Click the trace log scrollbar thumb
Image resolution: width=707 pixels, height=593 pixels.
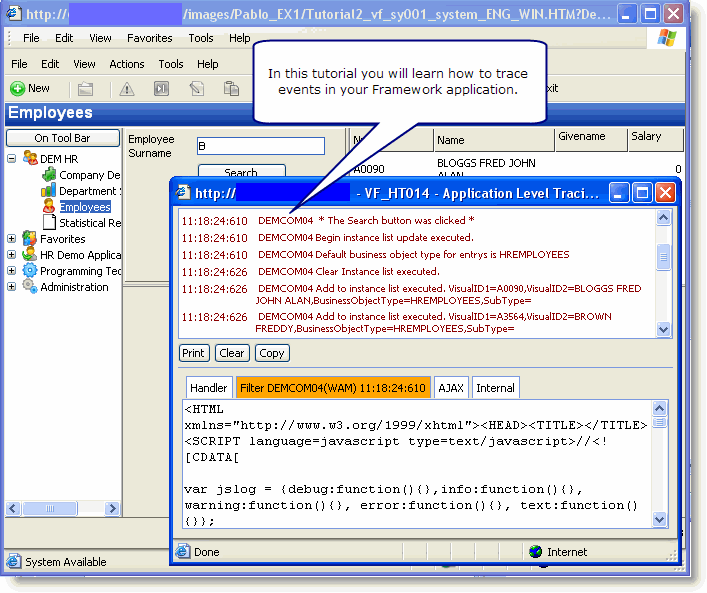click(663, 257)
